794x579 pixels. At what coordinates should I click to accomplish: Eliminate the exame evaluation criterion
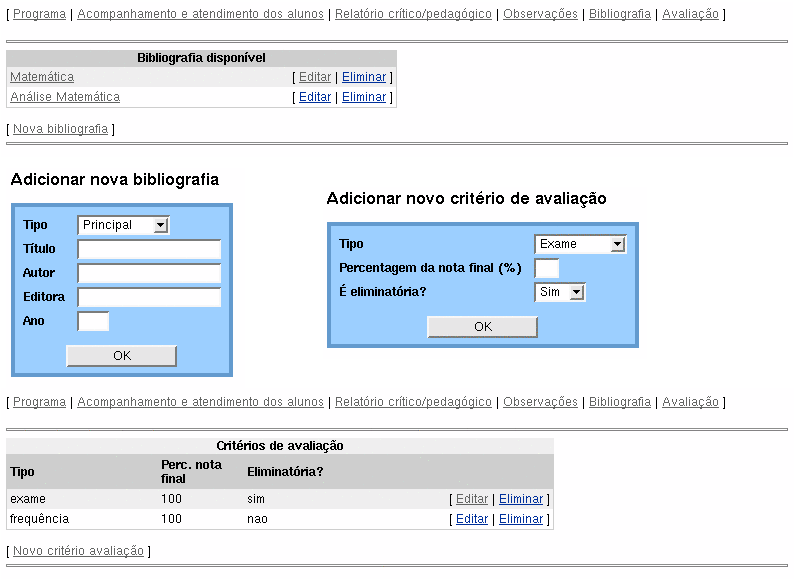(521, 499)
